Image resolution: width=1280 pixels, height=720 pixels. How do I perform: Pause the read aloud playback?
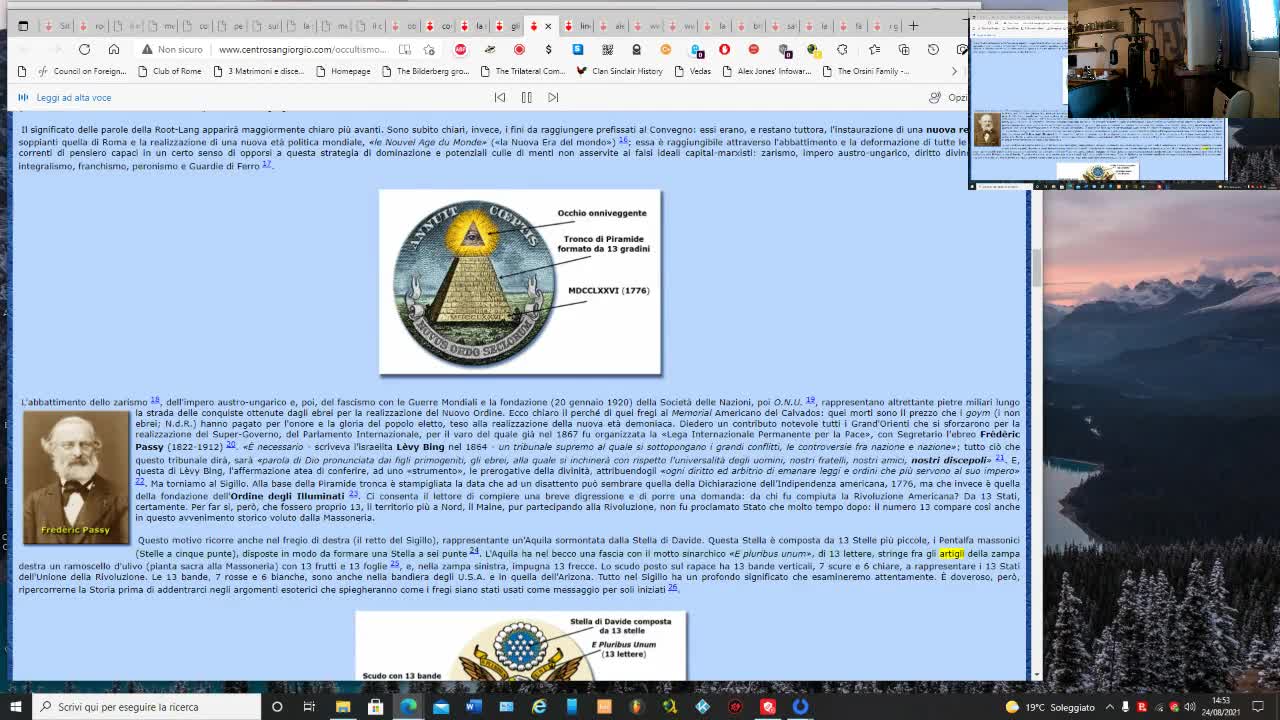[526, 97]
